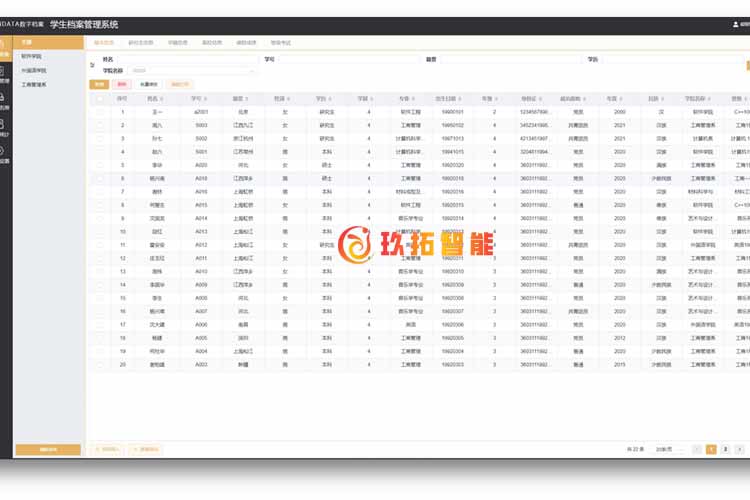
Task: Sort table by the 年级 column sort icon
Action: pyautogui.click(x=496, y=99)
